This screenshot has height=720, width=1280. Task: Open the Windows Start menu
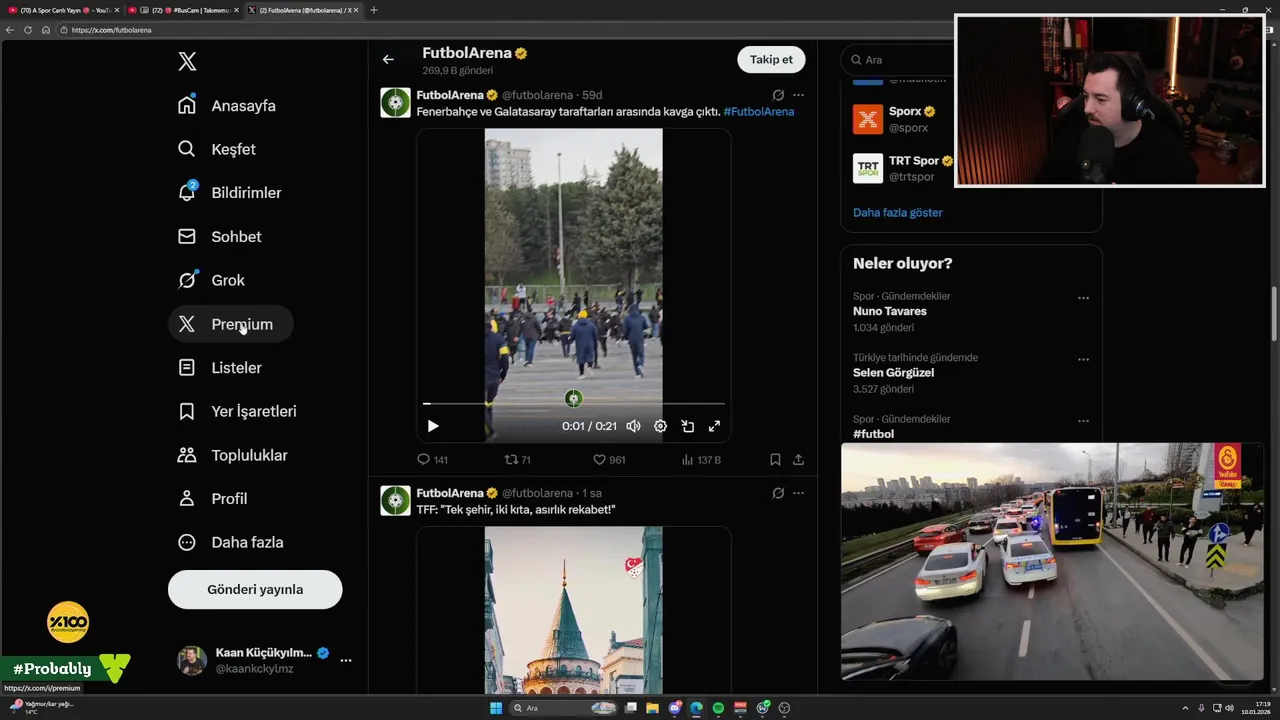click(x=496, y=708)
